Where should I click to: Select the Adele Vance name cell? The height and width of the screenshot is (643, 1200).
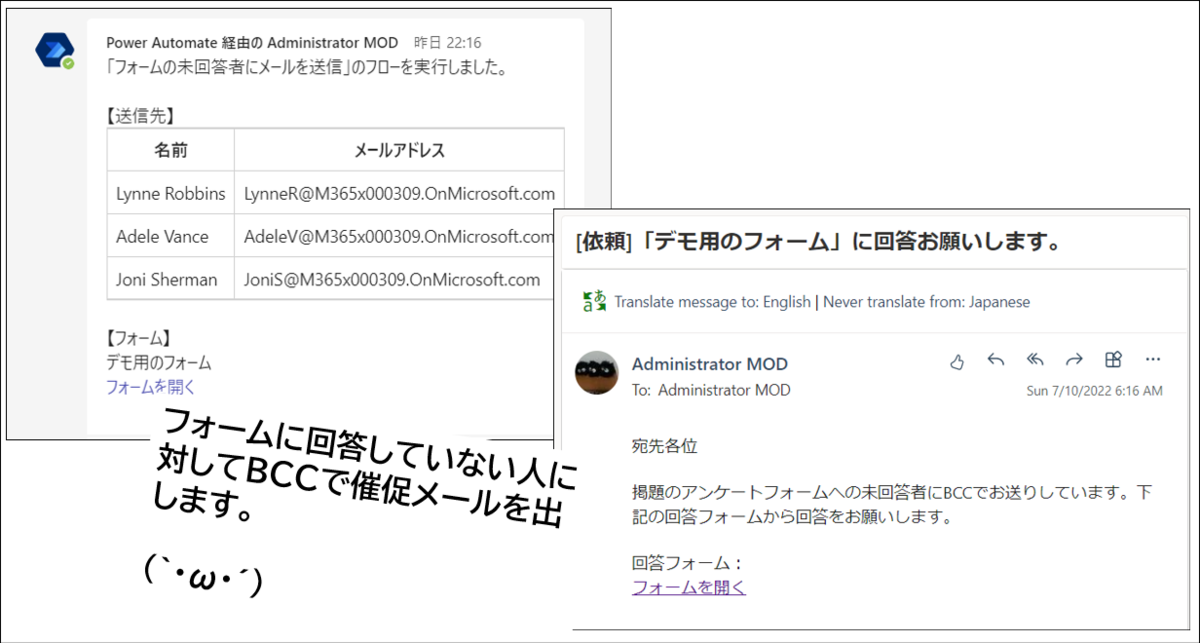coord(171,237)
